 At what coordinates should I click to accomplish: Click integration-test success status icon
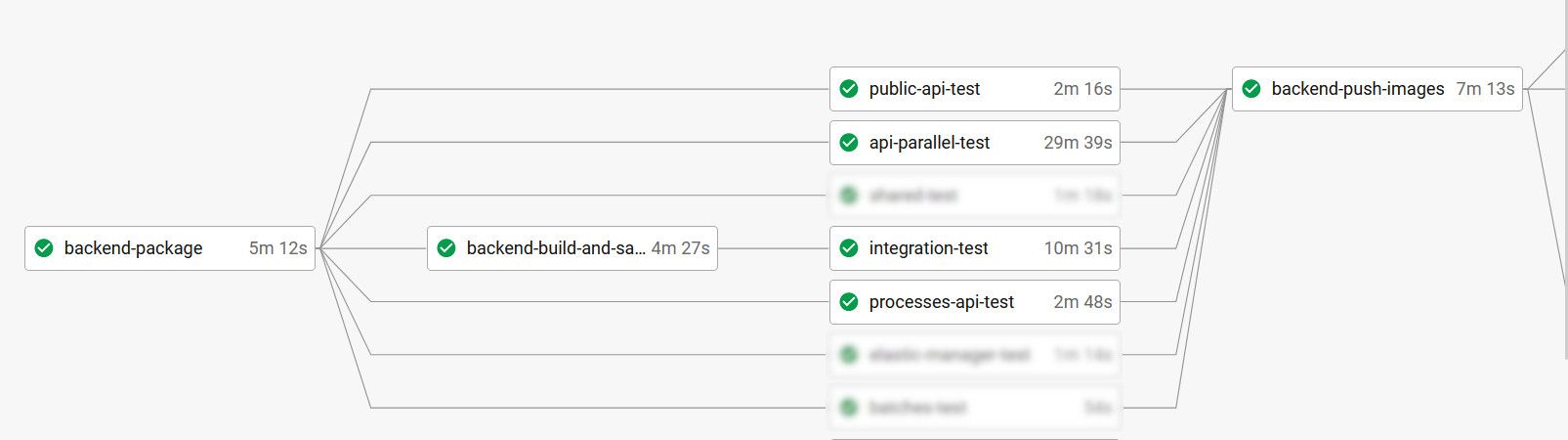click(x=849, y=248)
